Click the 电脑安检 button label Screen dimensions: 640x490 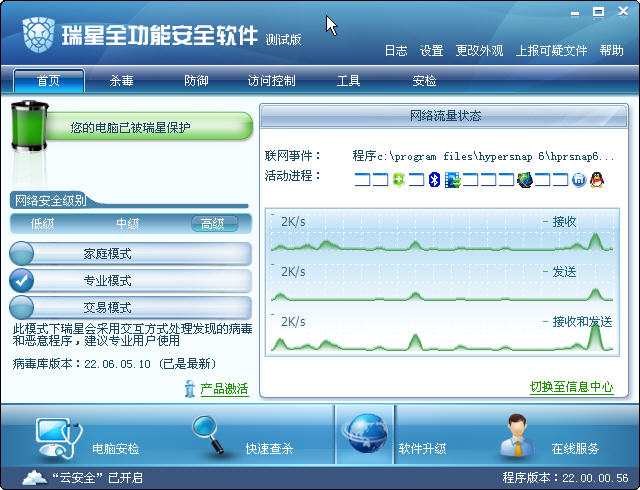pyautogui.click(x=116, y=449)
